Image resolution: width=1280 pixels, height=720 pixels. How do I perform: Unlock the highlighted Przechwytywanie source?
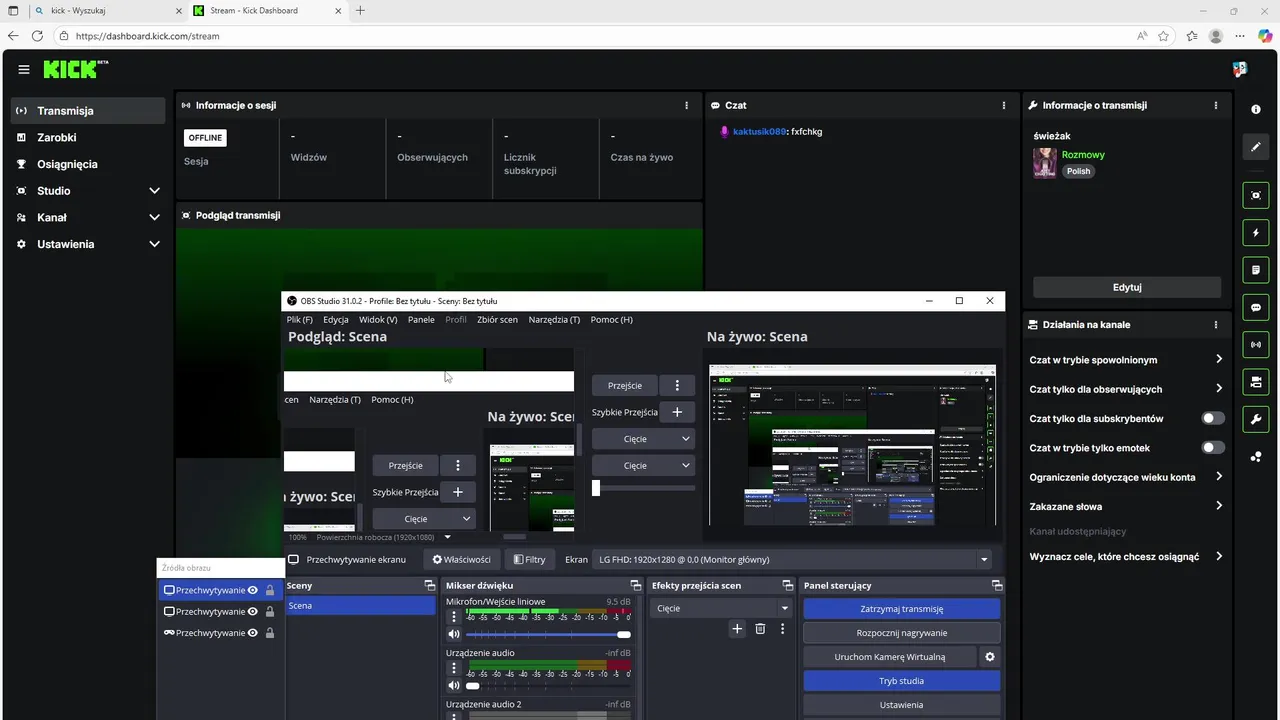pyautogui.click(x=270, y=590)
